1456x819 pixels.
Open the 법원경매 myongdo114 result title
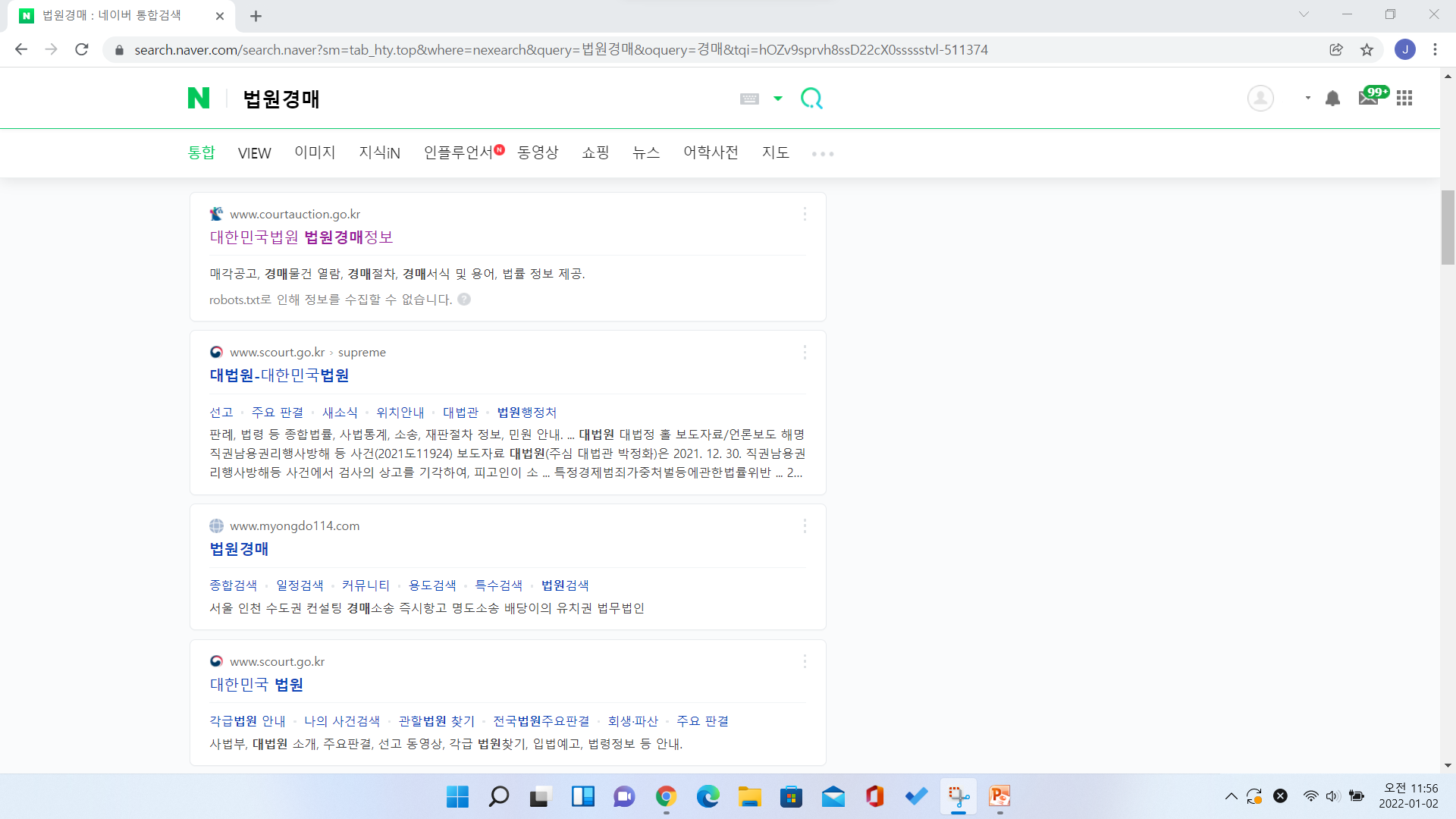pyautogui.click(x=239, y=549)
